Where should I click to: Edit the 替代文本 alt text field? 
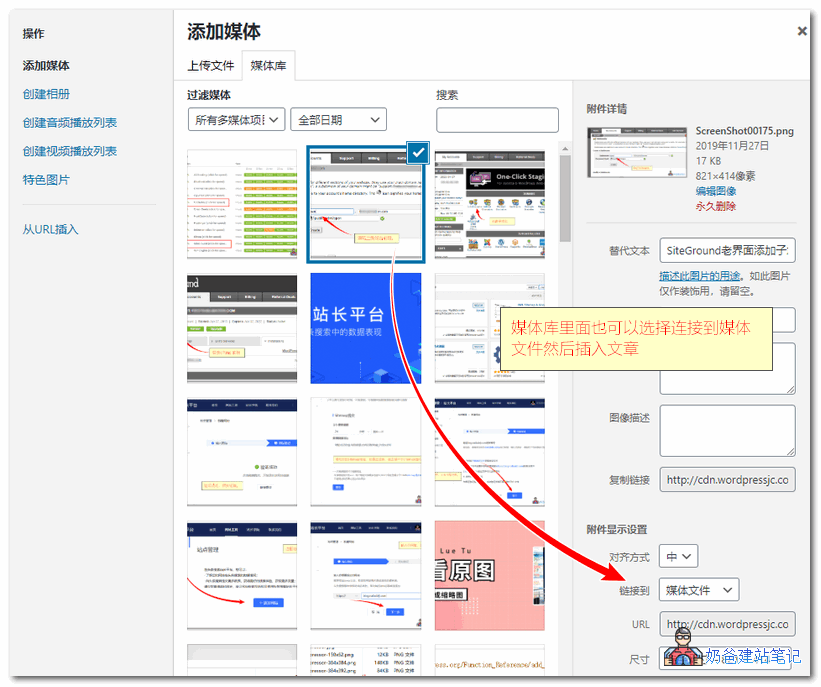click(727, 250)
